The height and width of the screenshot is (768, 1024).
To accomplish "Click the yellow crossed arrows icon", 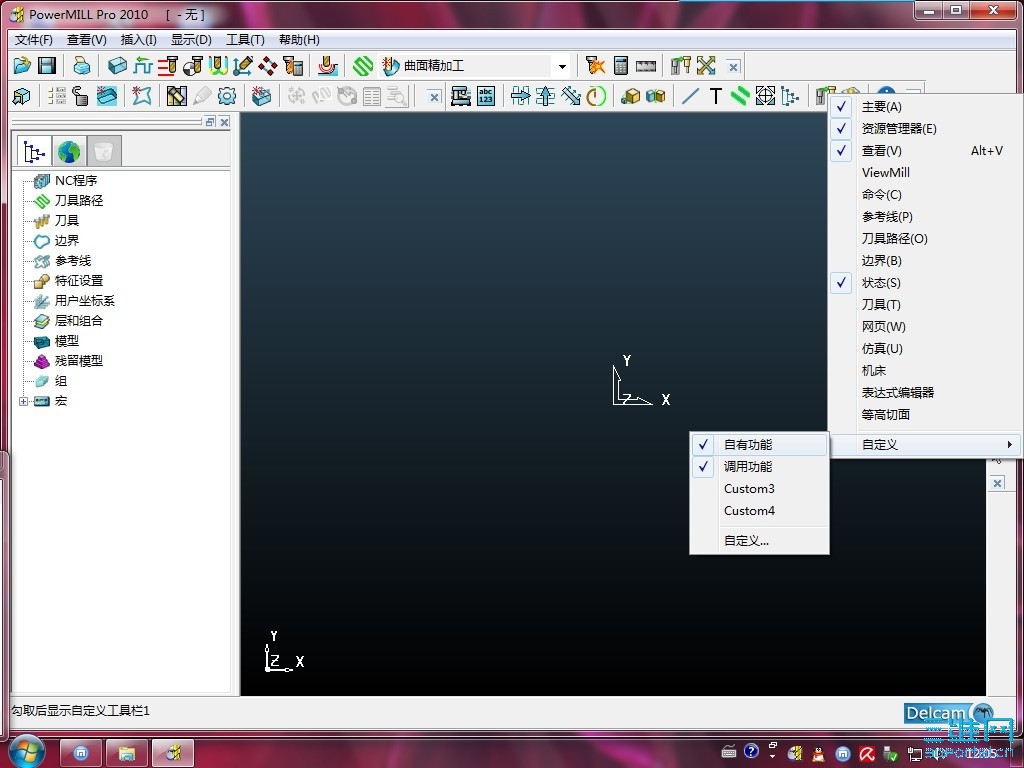I will click(706, 65).
